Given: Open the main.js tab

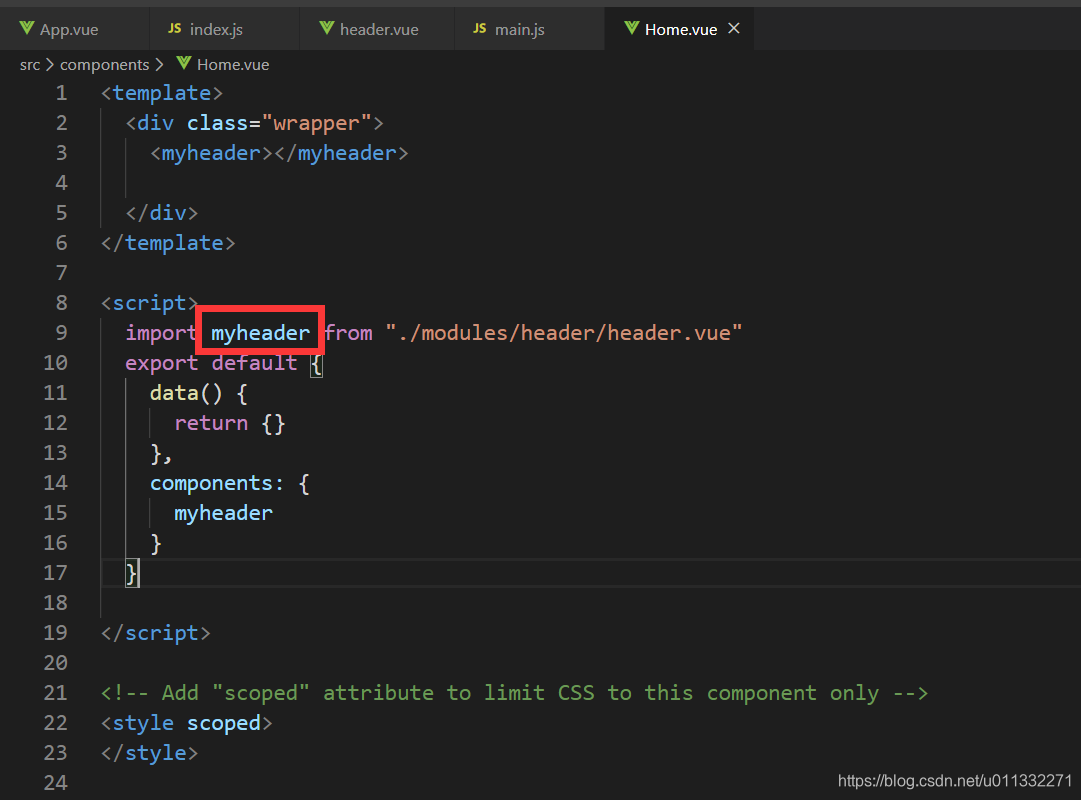Looking at the screenshot, I should pyautogui.click(x=529, y=29).
